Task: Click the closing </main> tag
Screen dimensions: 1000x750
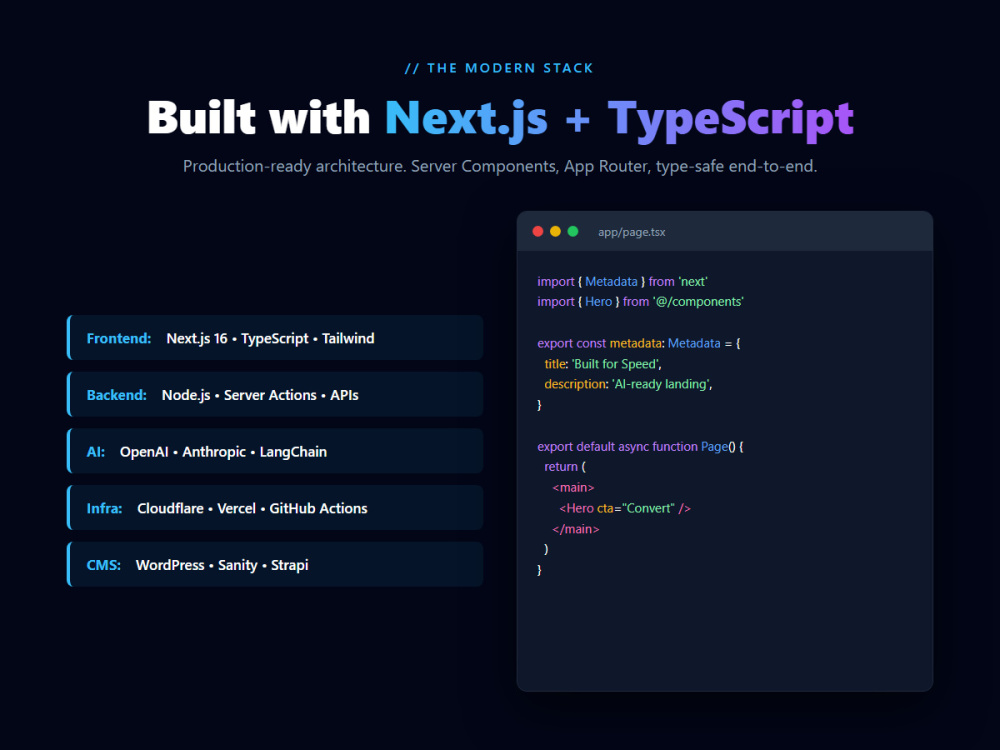Action: coord(576,529)
